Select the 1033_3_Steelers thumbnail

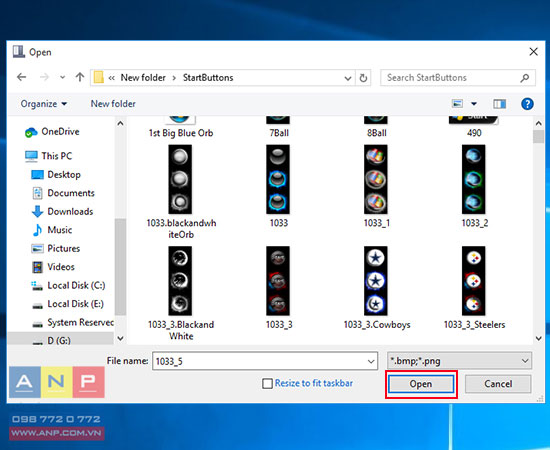[474, 281]
